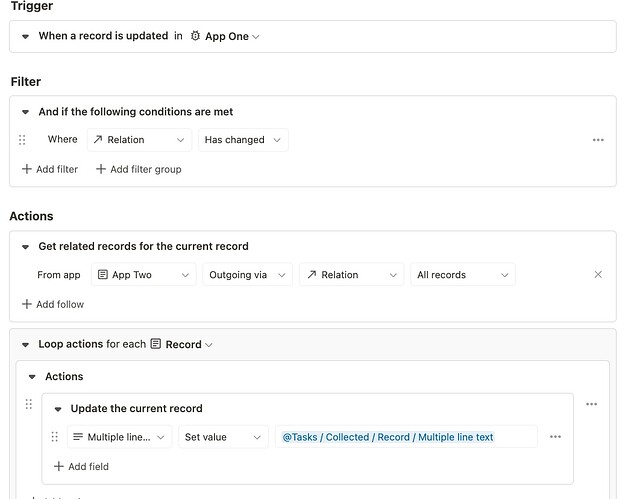Remove the App Two follow row
The height and width of the screenshot is (499, 625).
[x=598, y=274]
